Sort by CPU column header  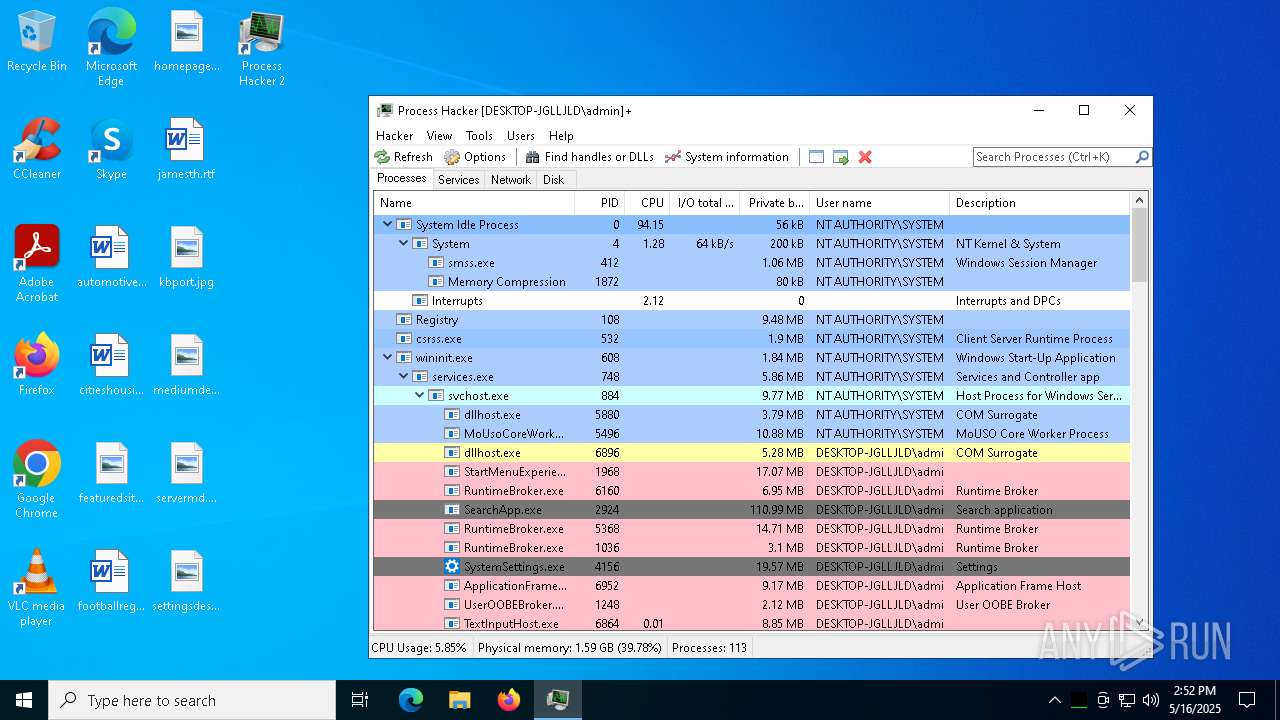click(x=647, y=203)
